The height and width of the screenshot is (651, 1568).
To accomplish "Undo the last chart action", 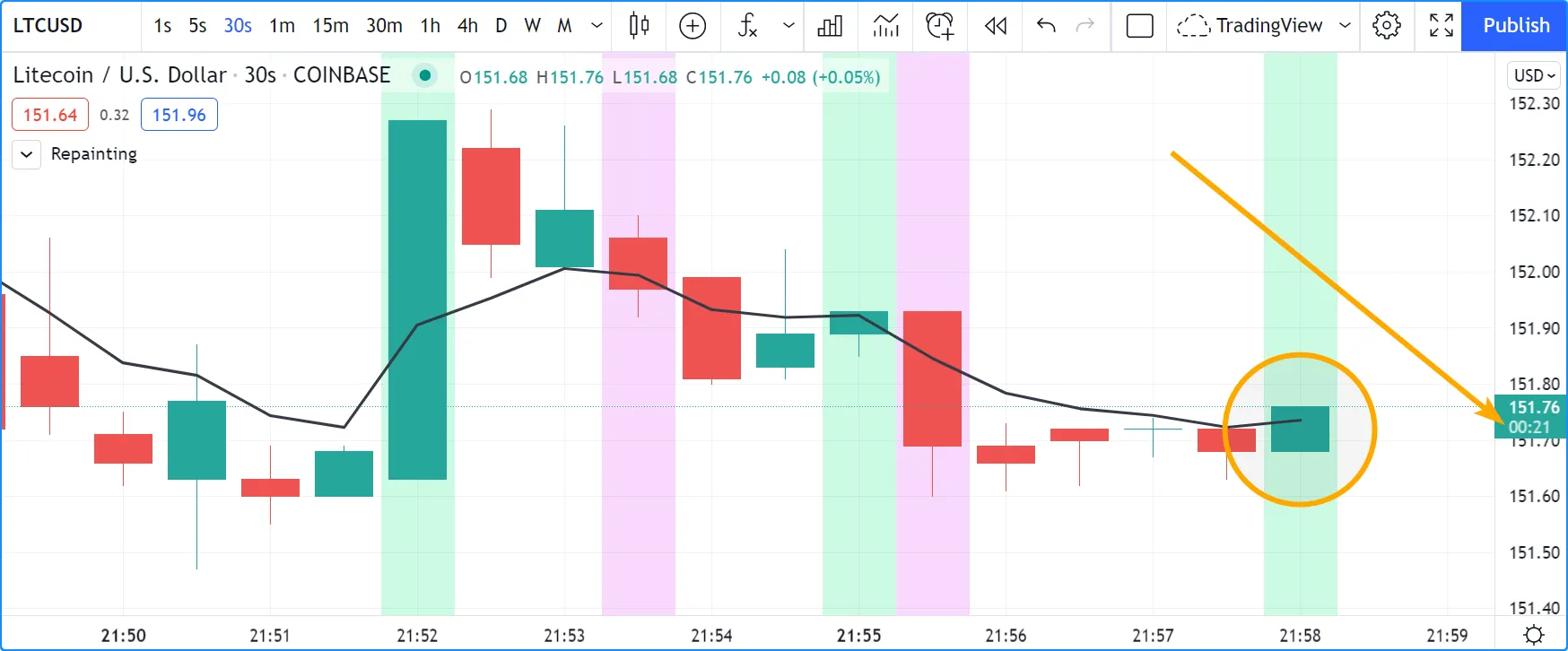I will [x=1045, y=26].
